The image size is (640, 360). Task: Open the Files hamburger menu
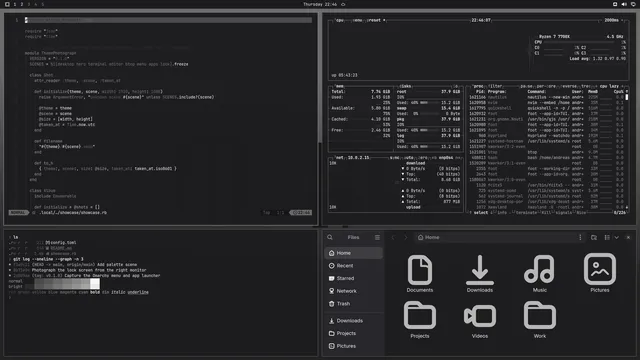[x=377, y=237]
